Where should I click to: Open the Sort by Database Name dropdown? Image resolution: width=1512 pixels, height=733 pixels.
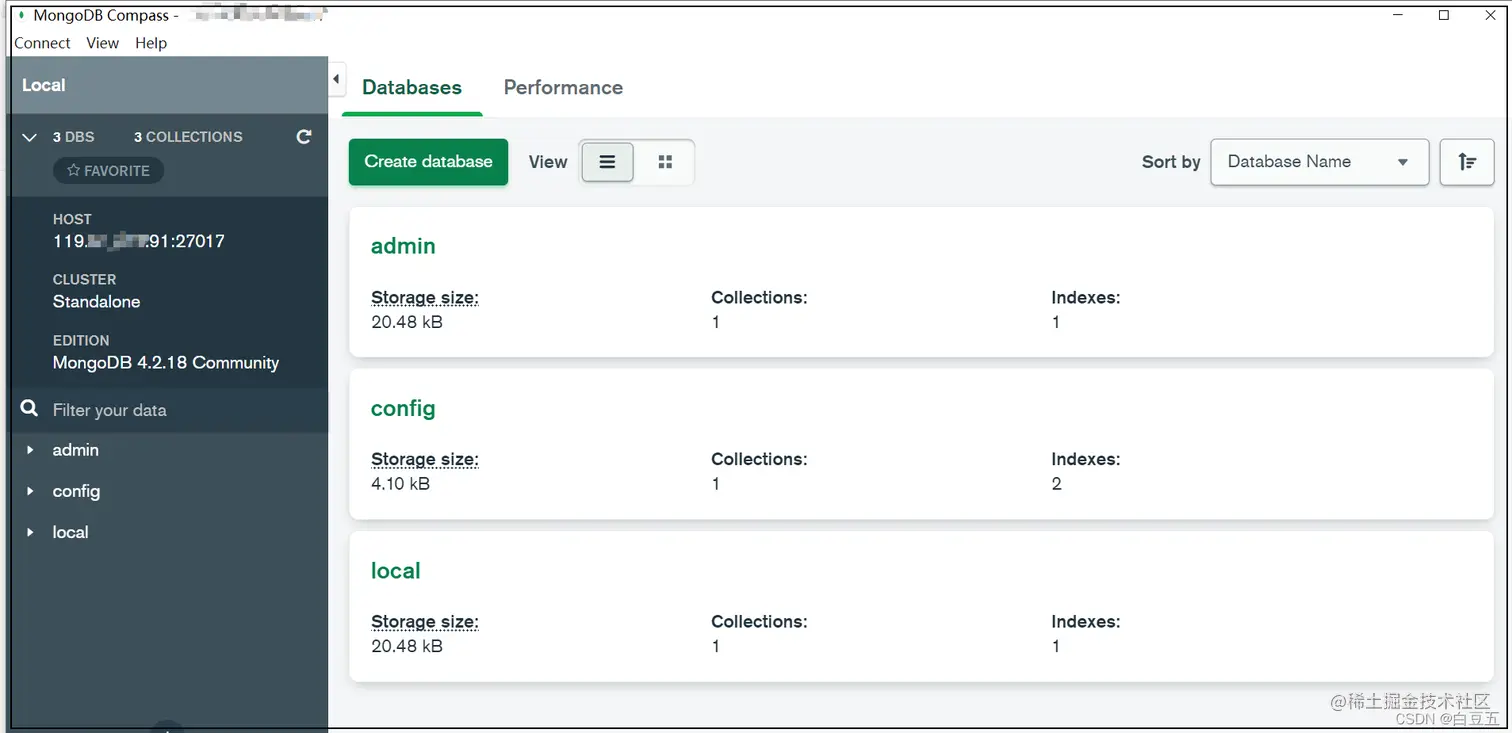pos(1319,162)
